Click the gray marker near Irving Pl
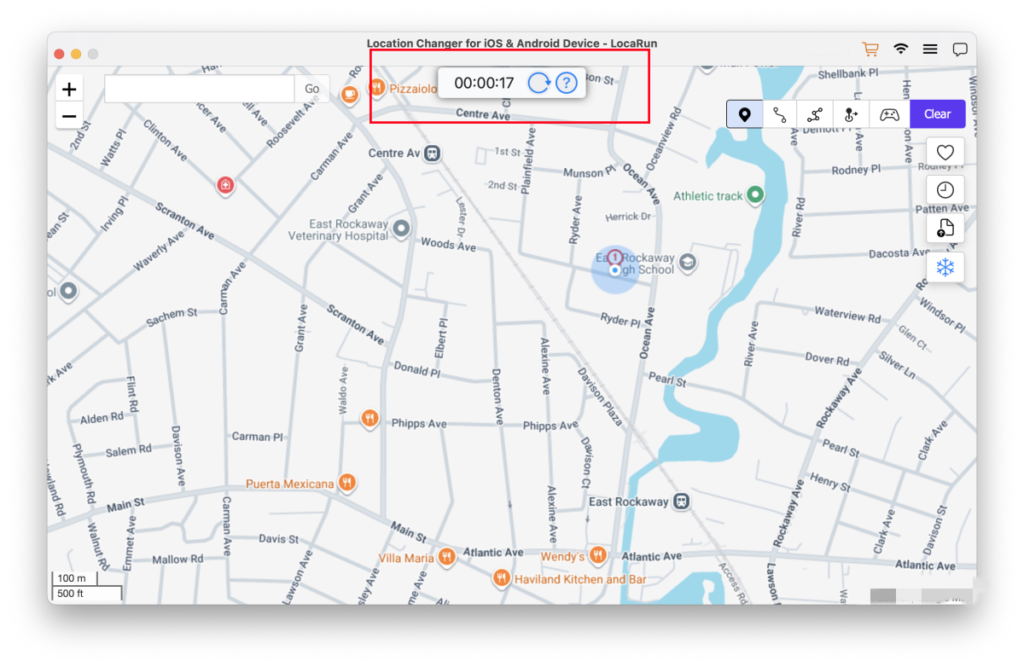The image size is (1024, 667). point(69,291)
